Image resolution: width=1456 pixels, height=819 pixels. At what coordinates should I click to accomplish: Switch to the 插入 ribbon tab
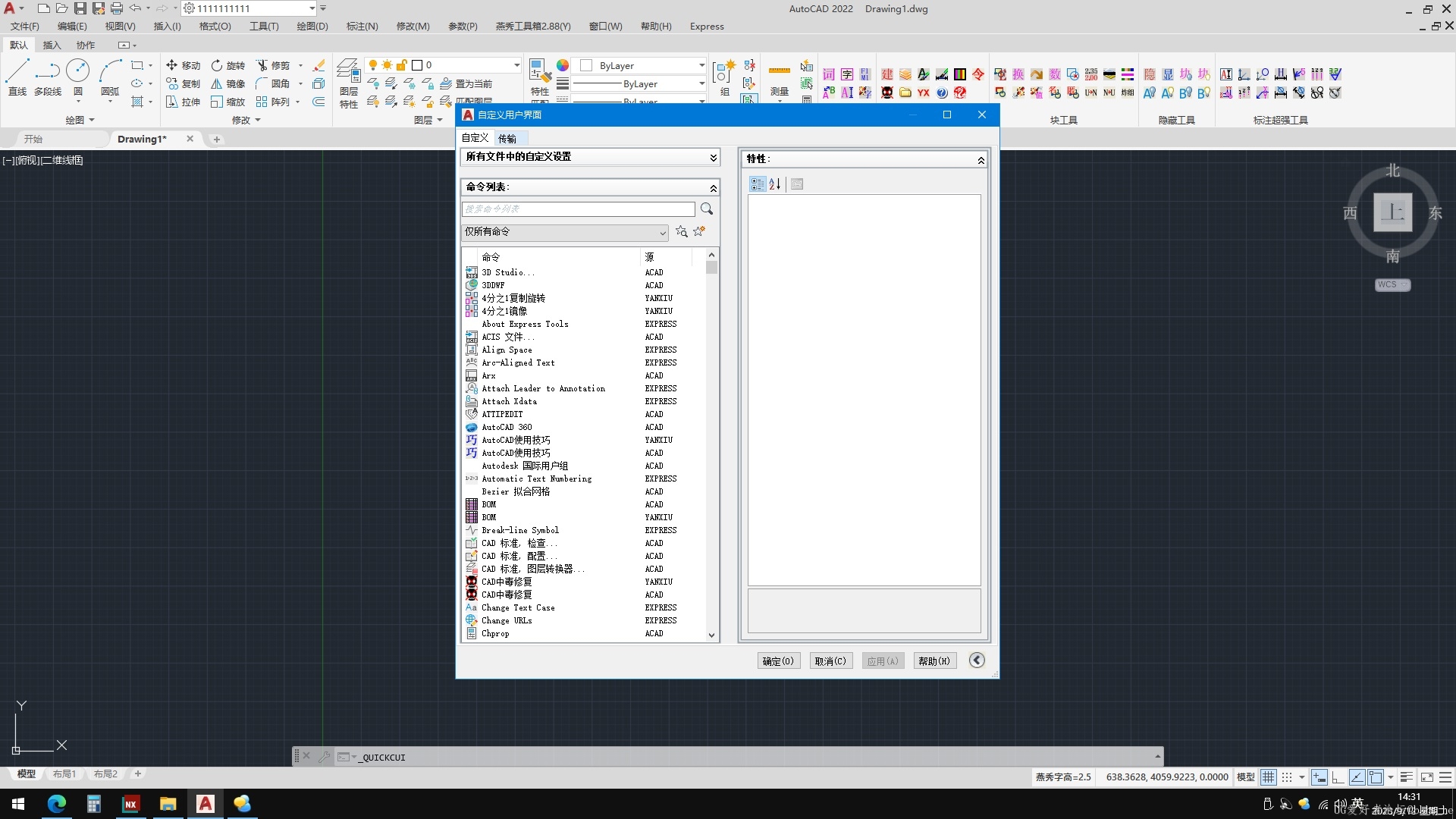click(52, 45)
